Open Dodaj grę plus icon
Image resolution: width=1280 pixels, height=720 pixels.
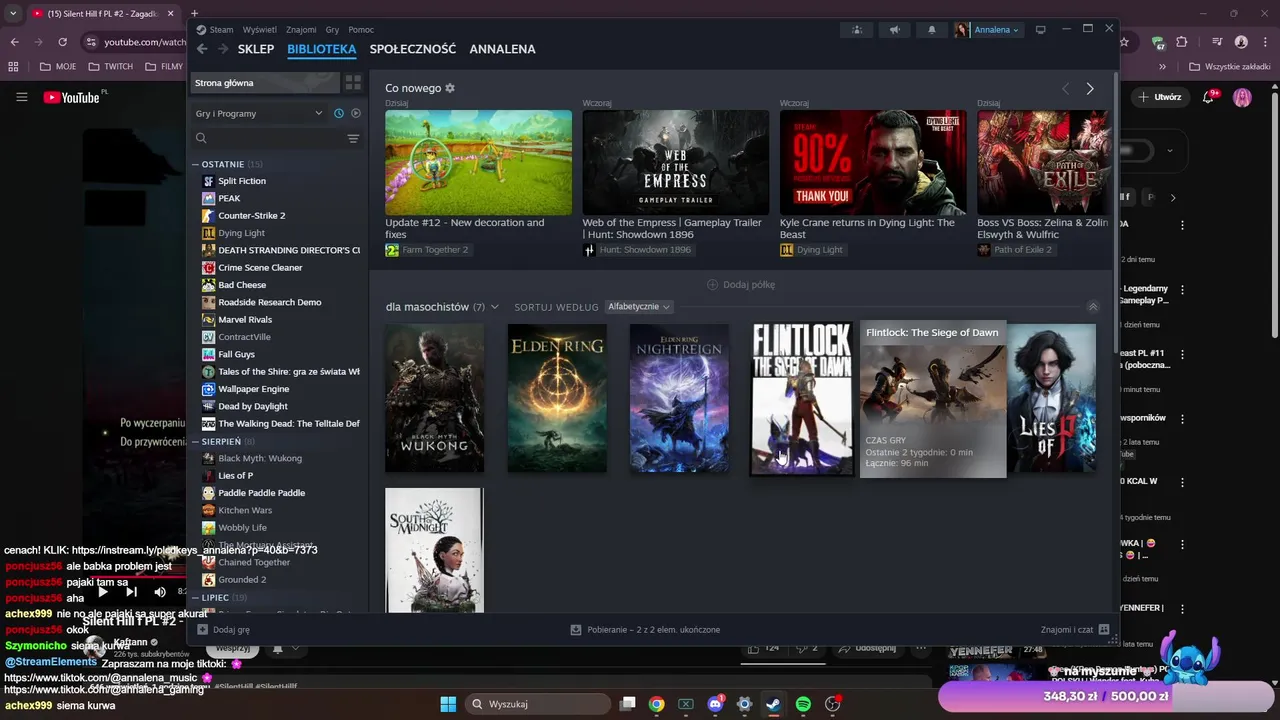click(202, 630)
